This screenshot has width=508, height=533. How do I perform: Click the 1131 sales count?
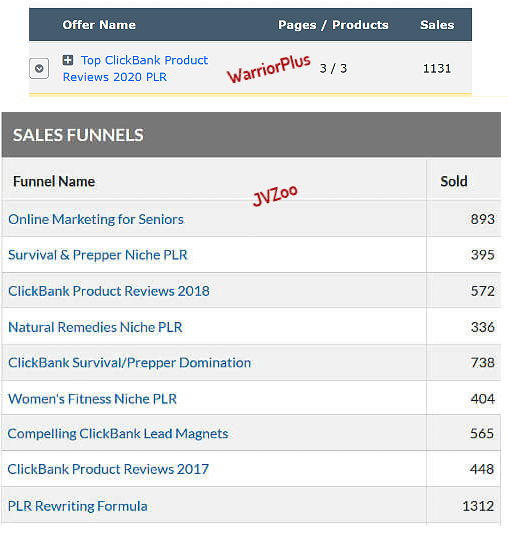click(437, 69)
